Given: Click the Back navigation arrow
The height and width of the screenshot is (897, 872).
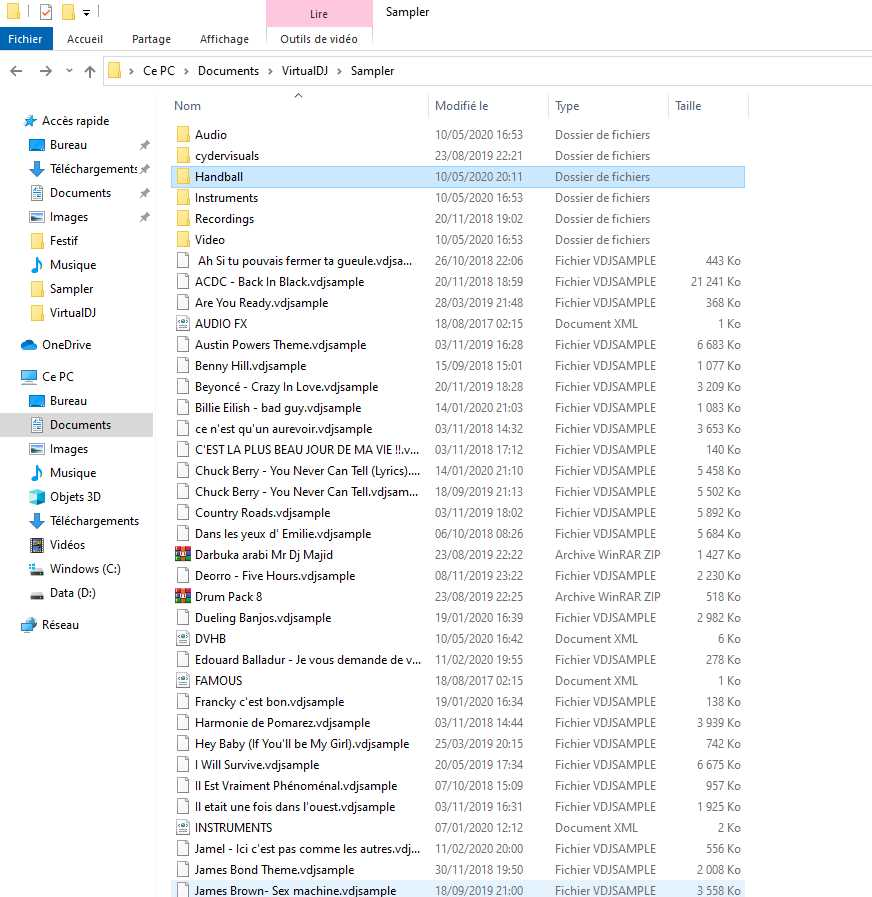Looking at the screenshot, I should pyautogui.click(x=16, y=71).
